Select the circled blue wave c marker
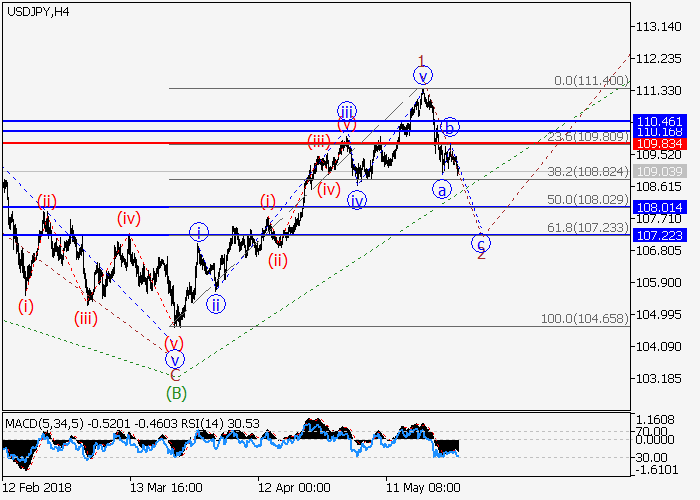 [481, 242]
